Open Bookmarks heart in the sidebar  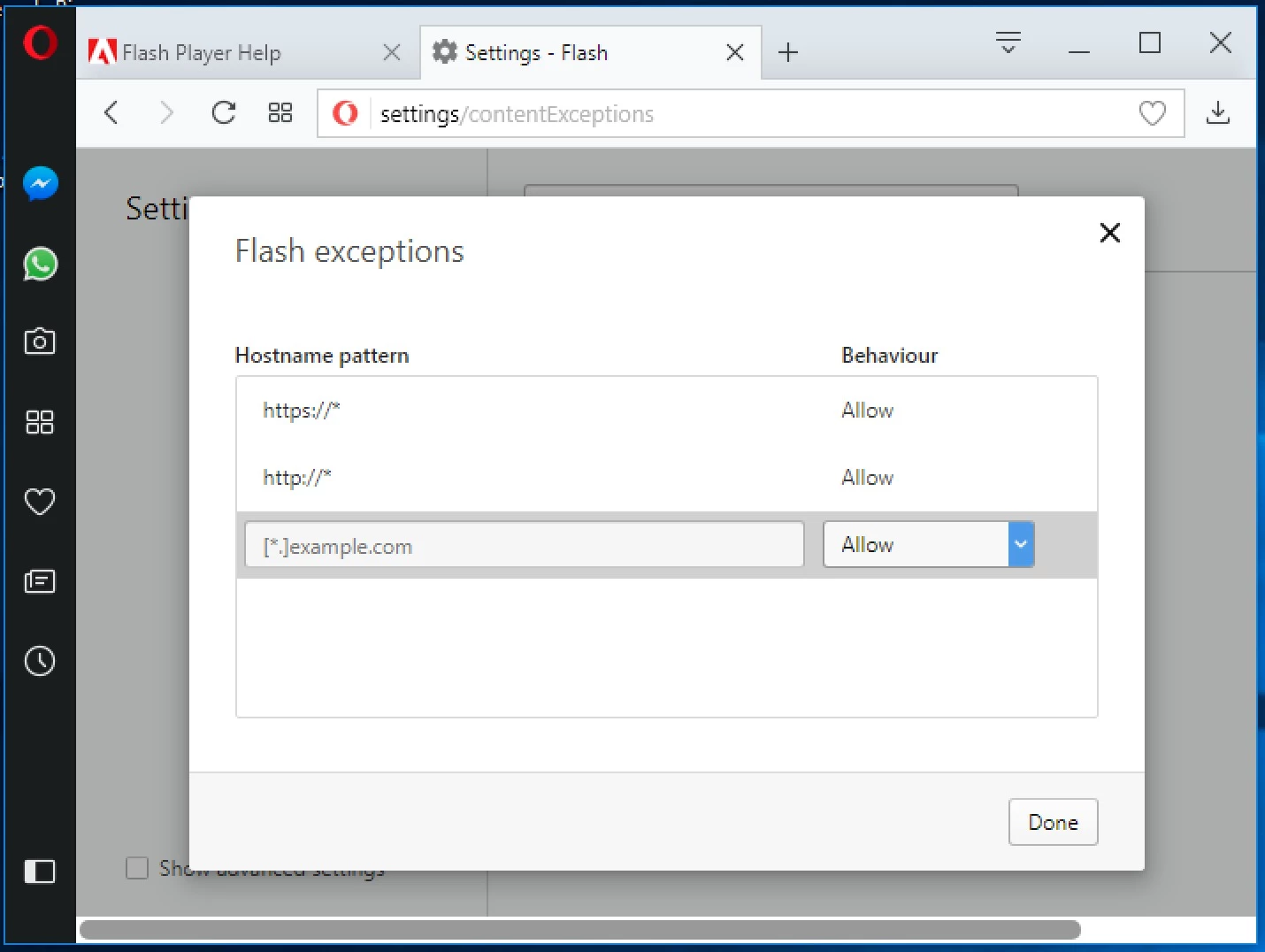coord(40,502)
